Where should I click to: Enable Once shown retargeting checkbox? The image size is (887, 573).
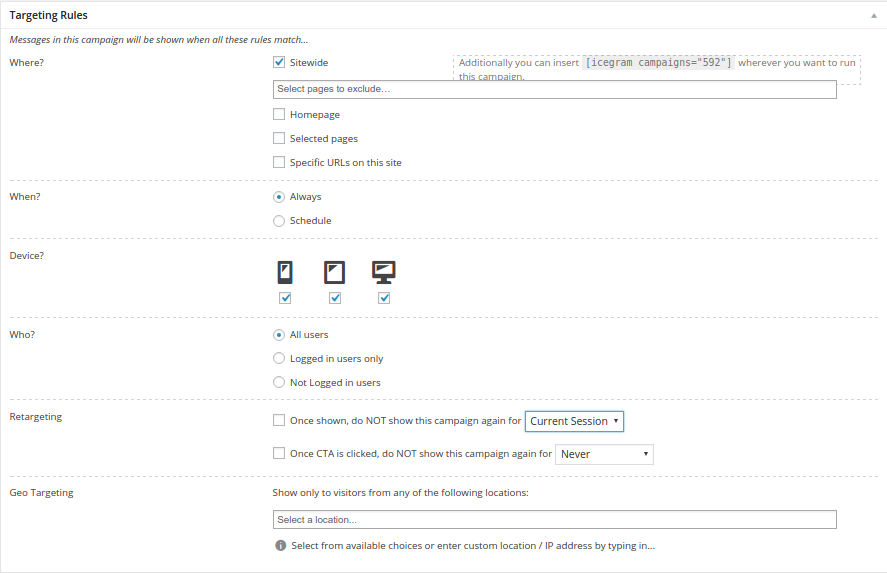279,420
